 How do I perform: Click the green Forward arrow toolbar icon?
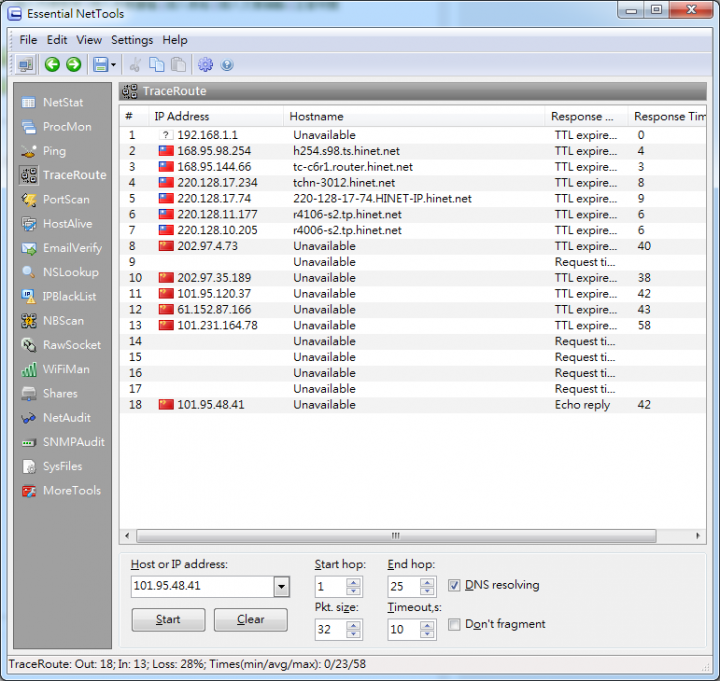73,64
